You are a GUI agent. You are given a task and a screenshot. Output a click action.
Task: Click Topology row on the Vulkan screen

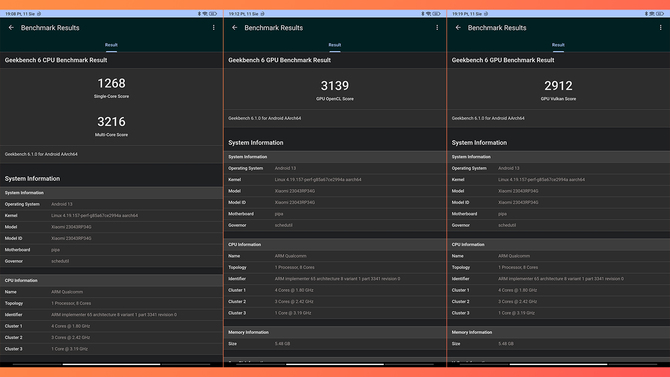point(558,267)
